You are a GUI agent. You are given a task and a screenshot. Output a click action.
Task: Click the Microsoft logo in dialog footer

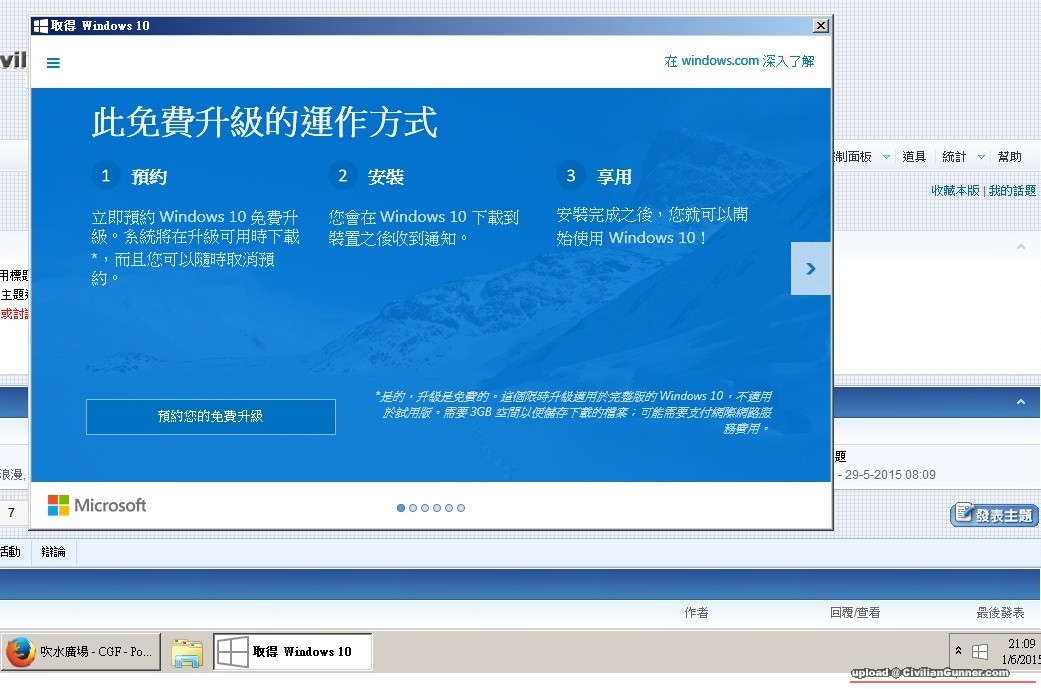(97, 505)
